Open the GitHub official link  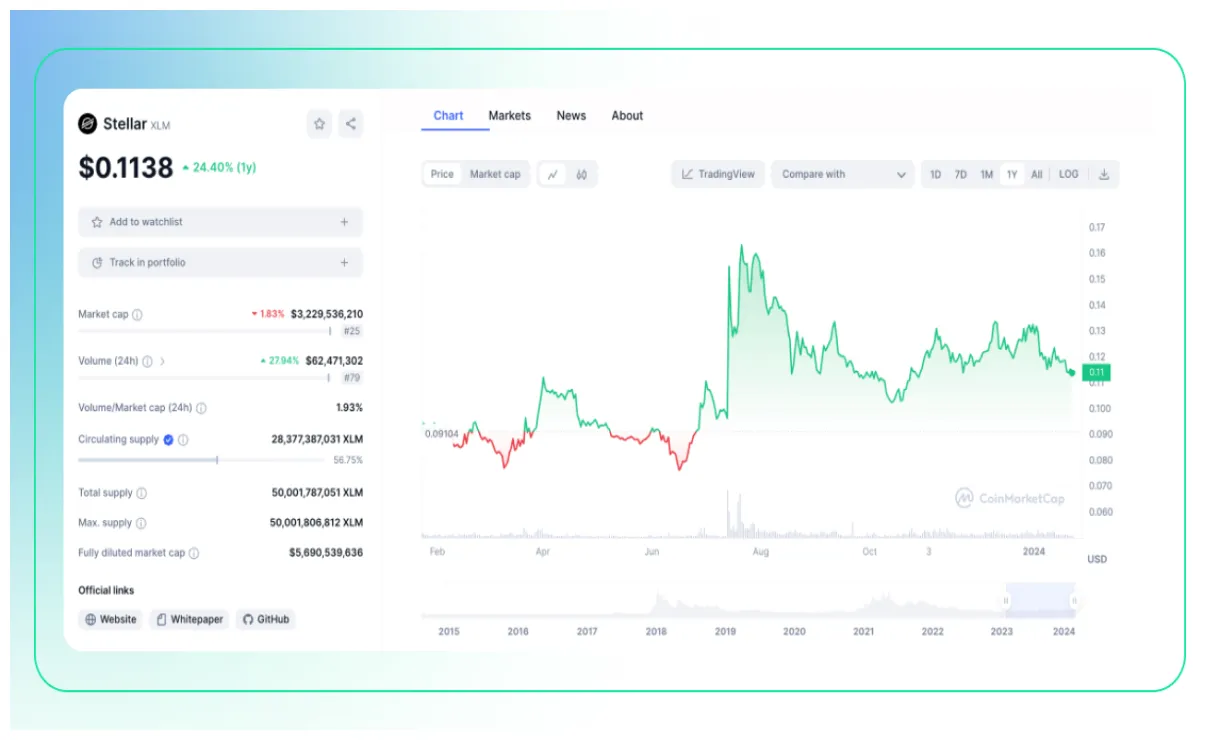(265, 619)
